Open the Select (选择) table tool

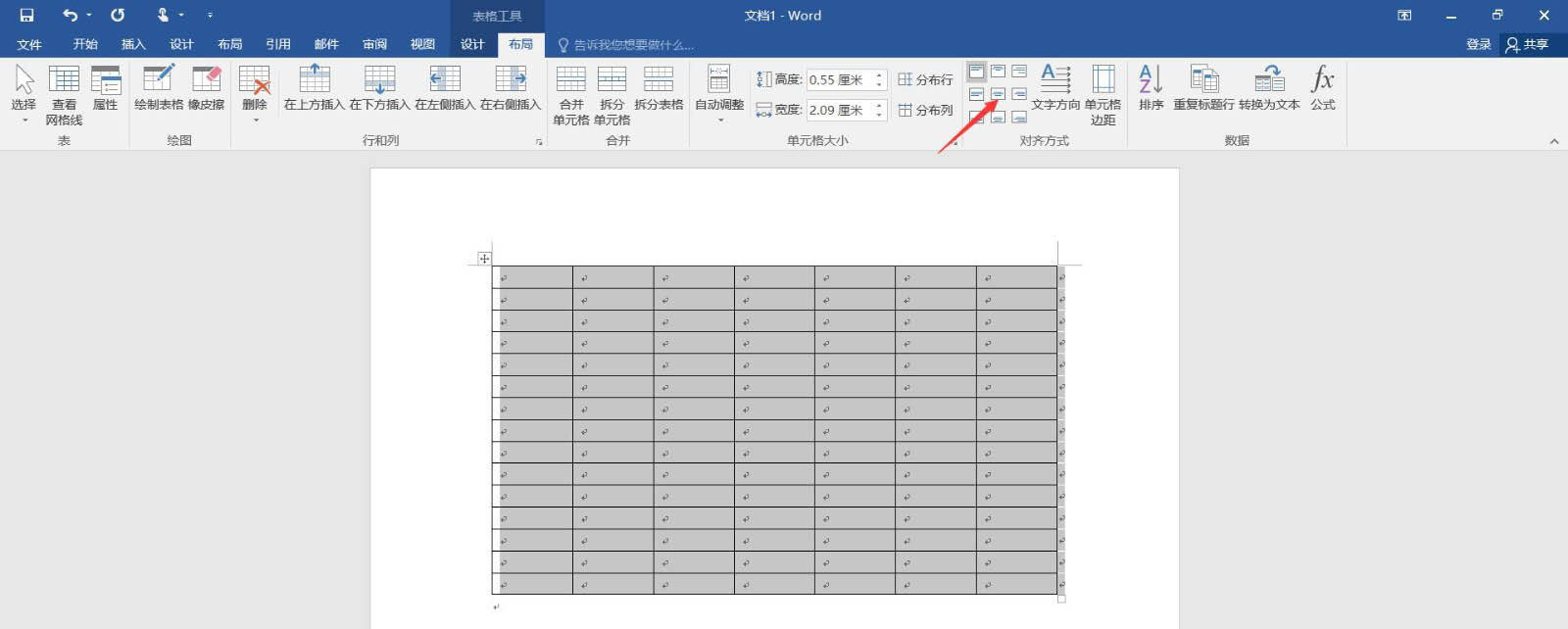pos(24,94)
